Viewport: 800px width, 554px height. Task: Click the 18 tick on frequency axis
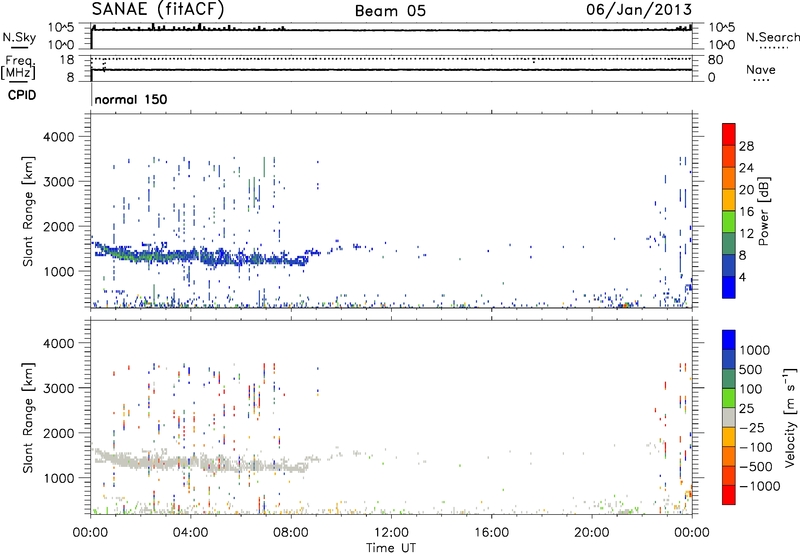(x=67, y=60)
